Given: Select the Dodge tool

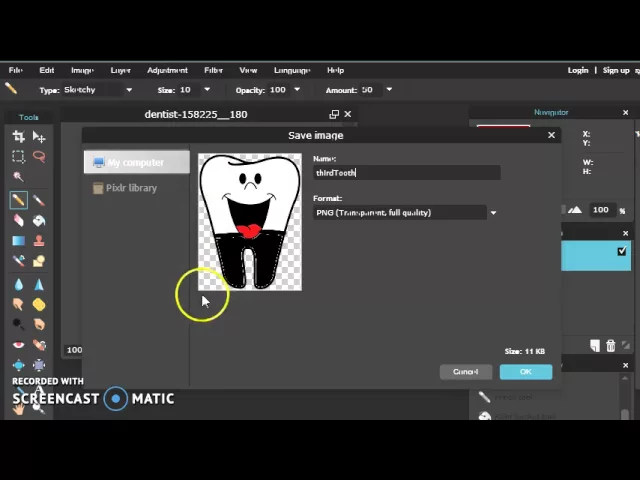Looking at the screenshot, I should click(18, 324).
